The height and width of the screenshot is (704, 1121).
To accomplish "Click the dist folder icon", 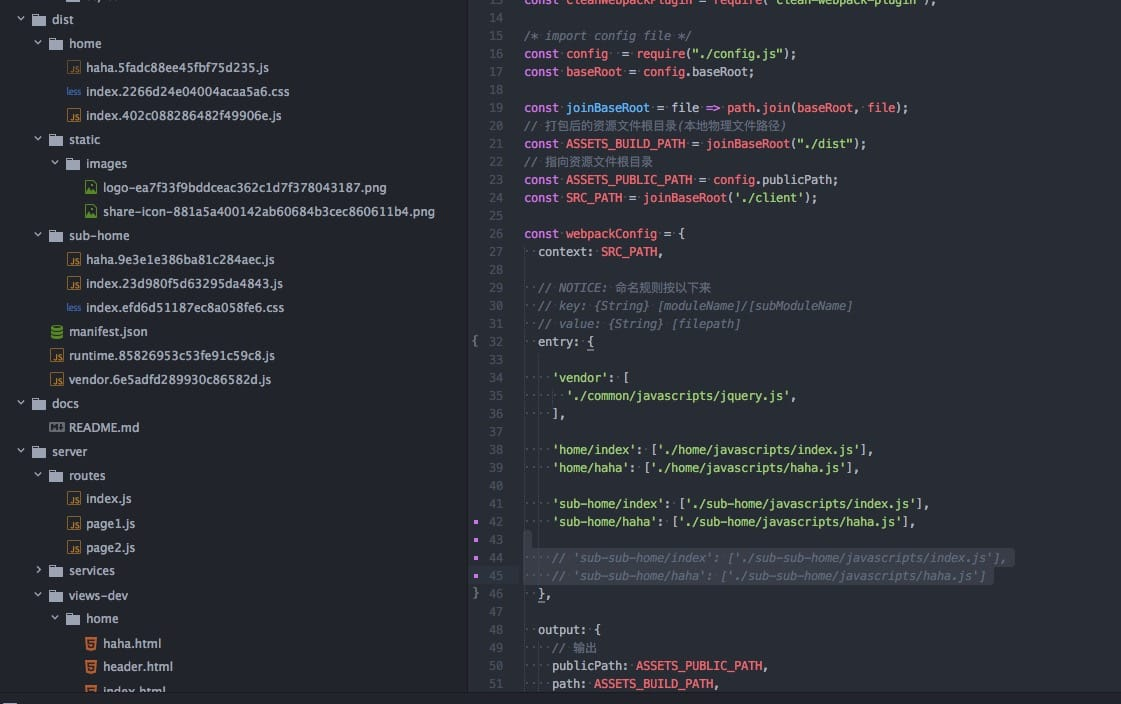I will coord(39,20).
